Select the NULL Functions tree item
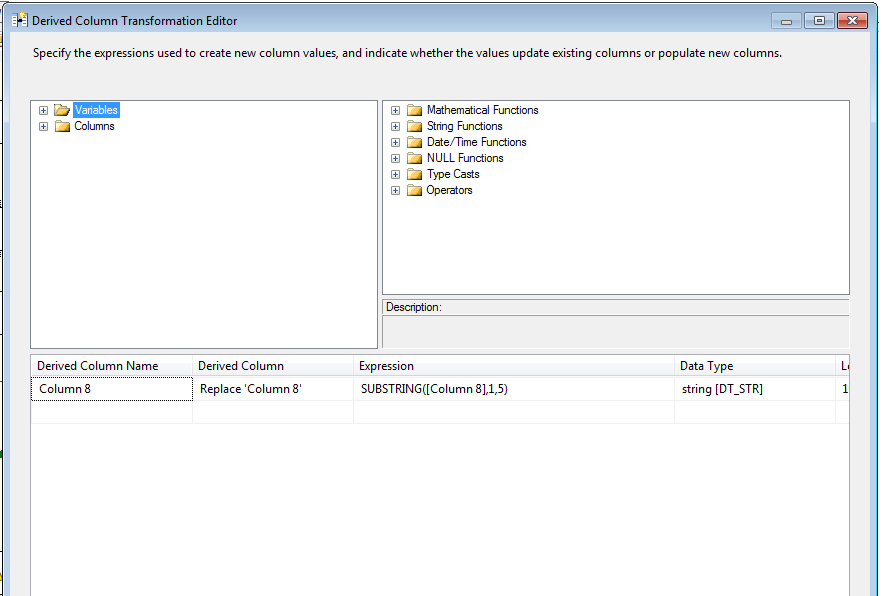Viewport: 882px width, 596px height. 465,158
